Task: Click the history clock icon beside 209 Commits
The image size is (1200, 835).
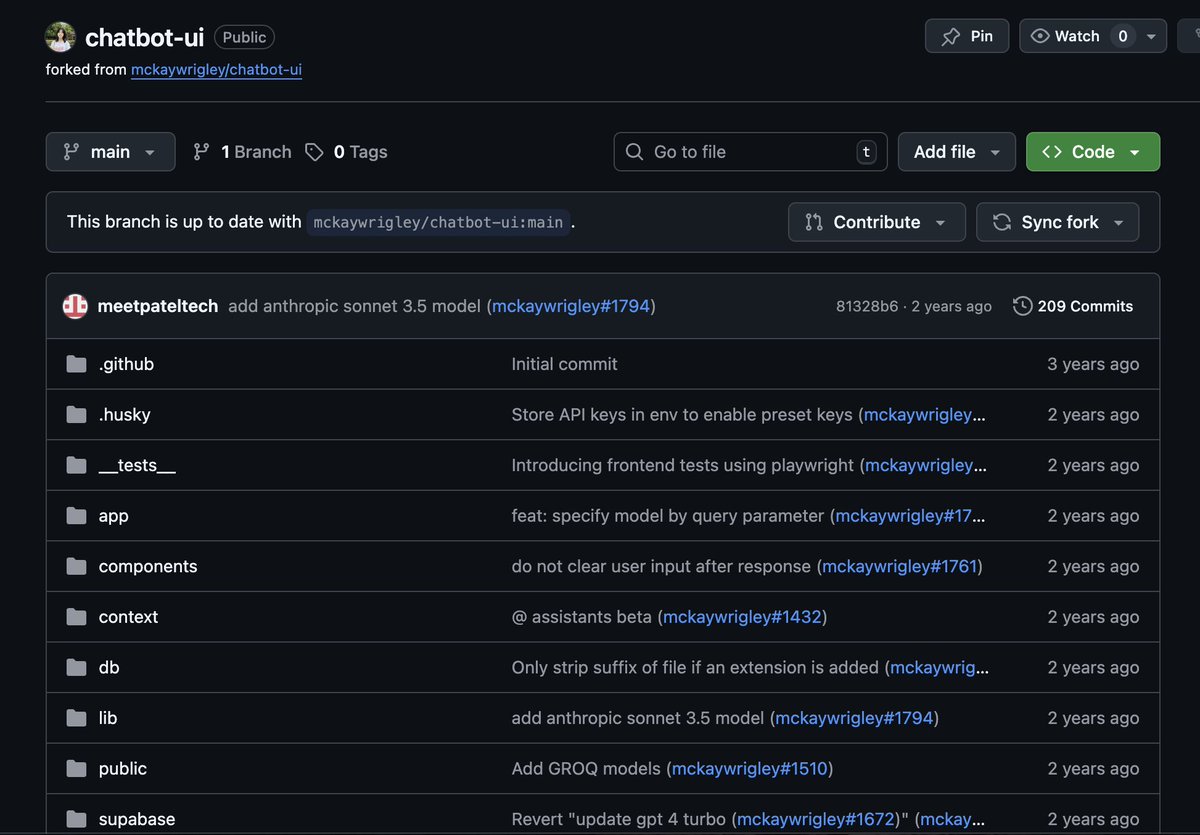Action: pyautogui.click(x=1022, y=306)
